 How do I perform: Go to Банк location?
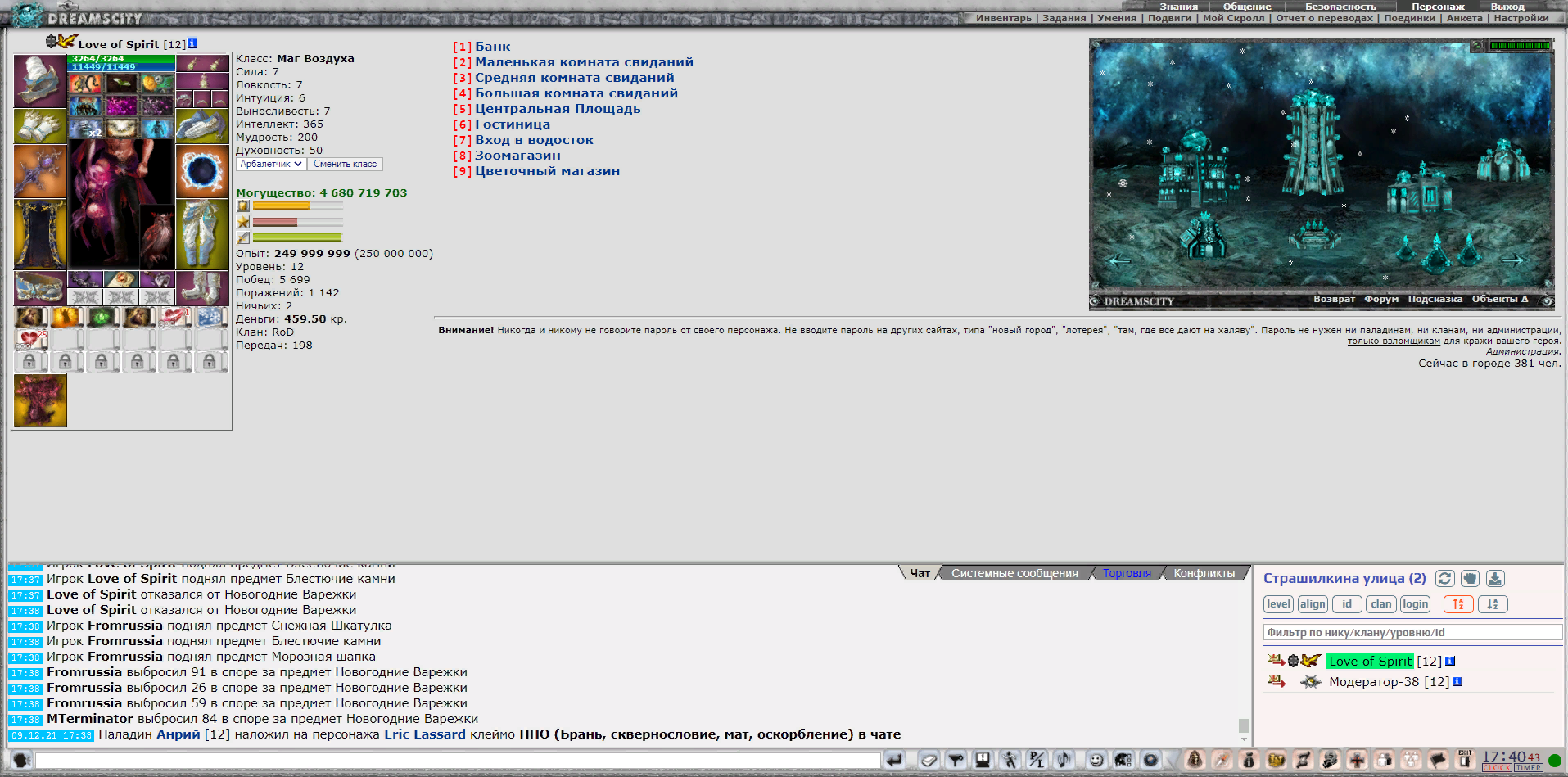point(492,47)
